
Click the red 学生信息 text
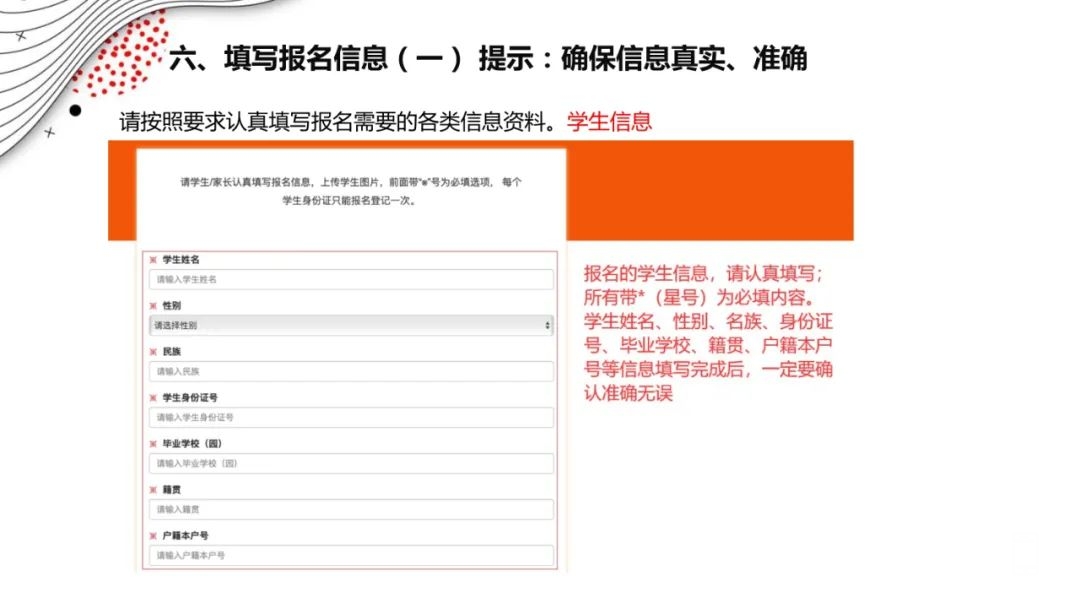point(609,122)
